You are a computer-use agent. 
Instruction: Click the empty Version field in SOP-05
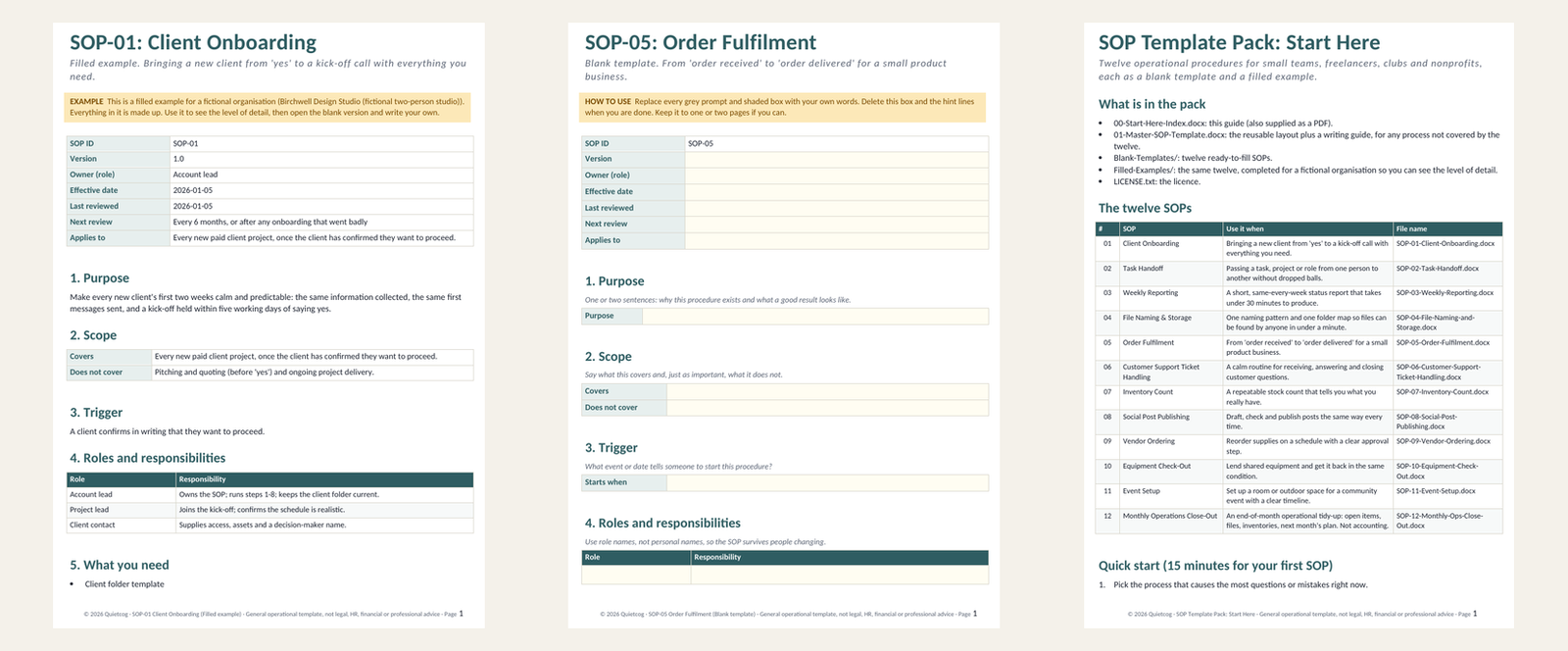click(837, 159)
